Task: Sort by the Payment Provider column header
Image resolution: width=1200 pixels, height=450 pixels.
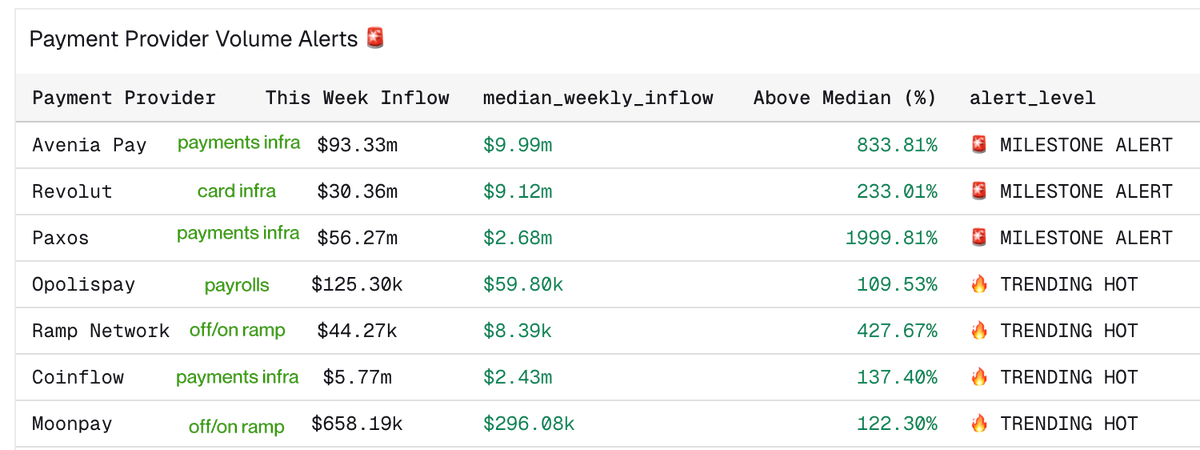Action: point(124,98)
